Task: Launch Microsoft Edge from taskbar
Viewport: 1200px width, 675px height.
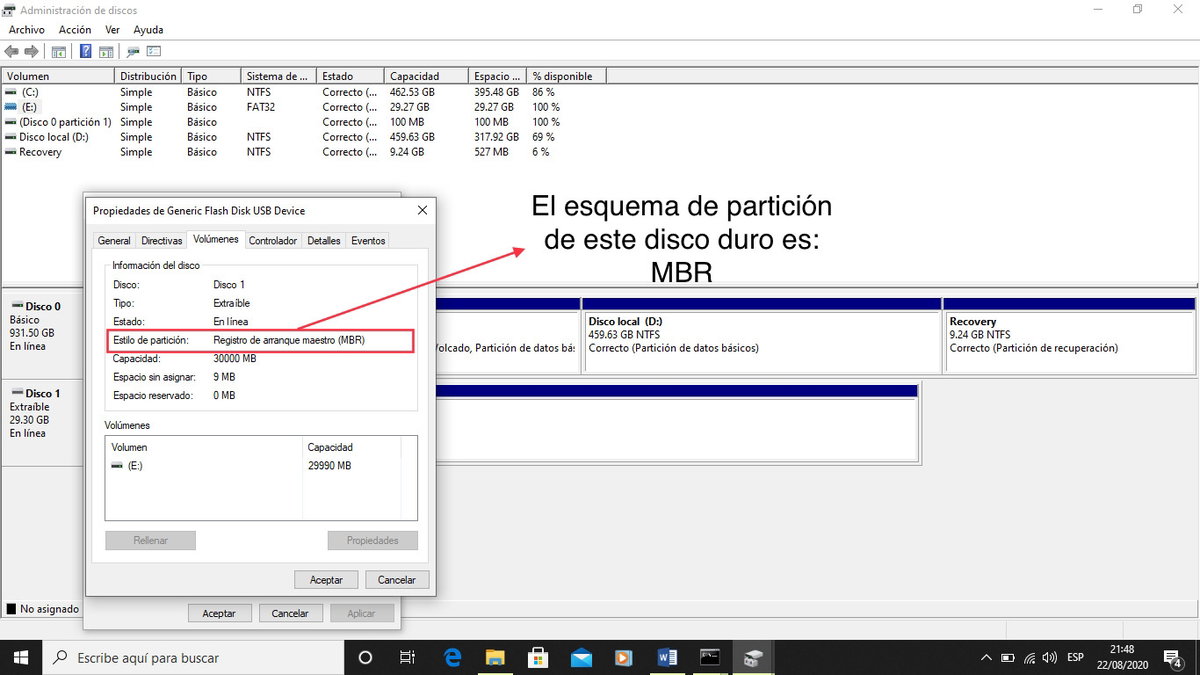Action: [x=452, y=657]
